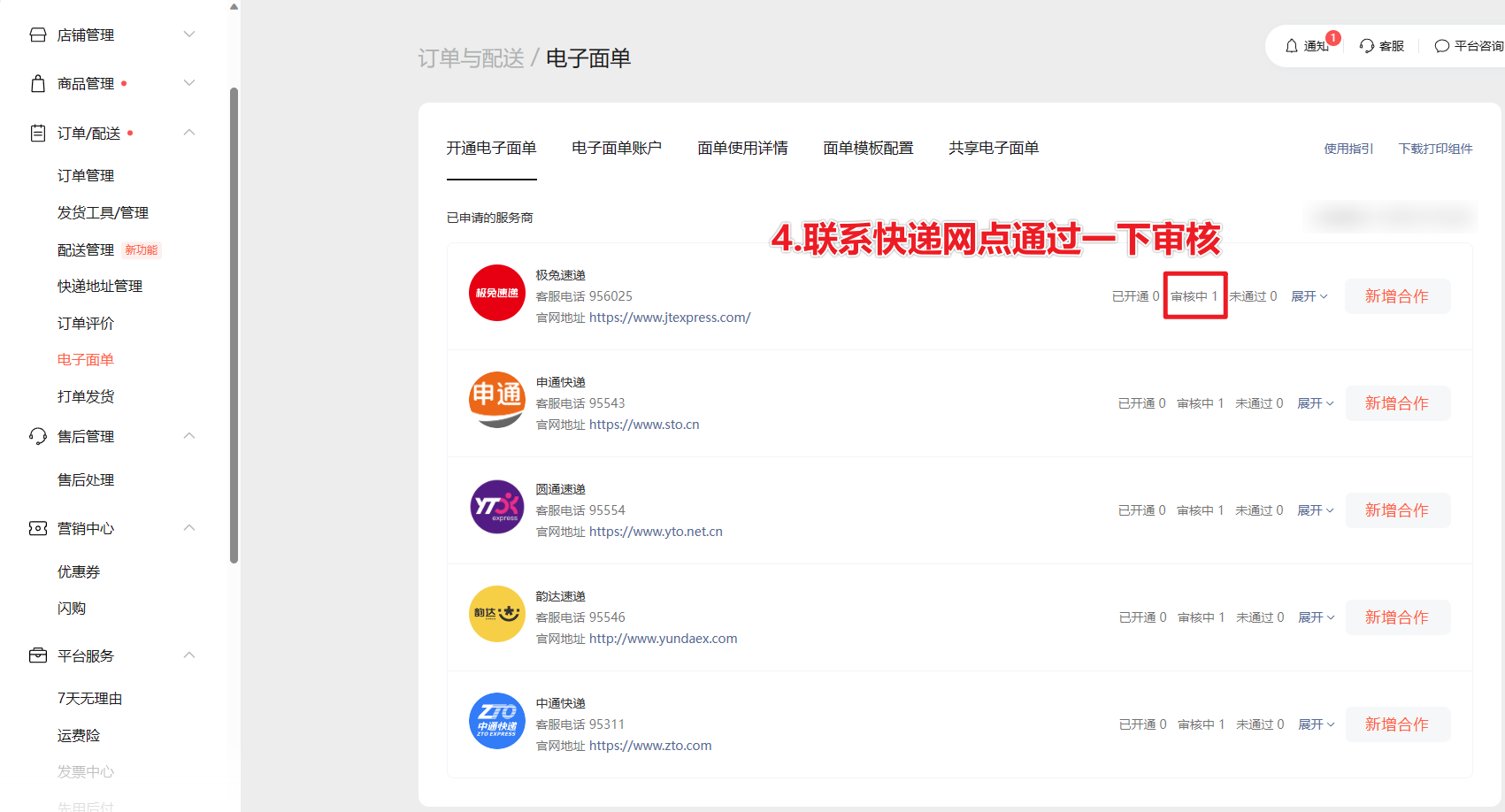Screen dimensions: 1505x812
Task: Open the jtexpress.com official website link
Action: [670, 318]
